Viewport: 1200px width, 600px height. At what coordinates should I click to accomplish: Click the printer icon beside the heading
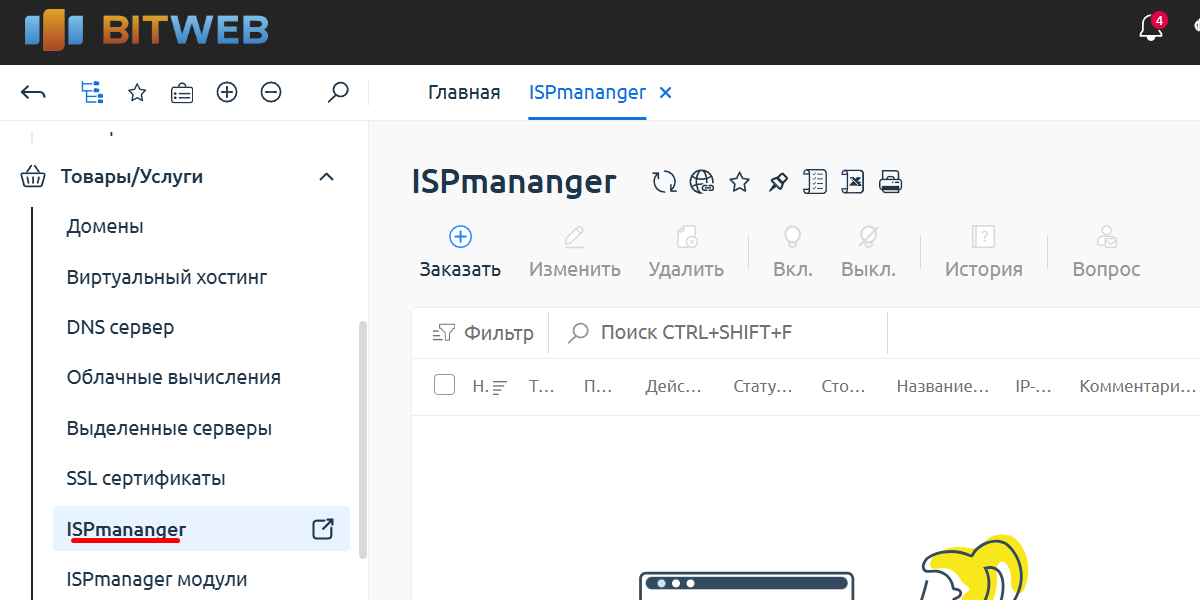coord(890,182)
